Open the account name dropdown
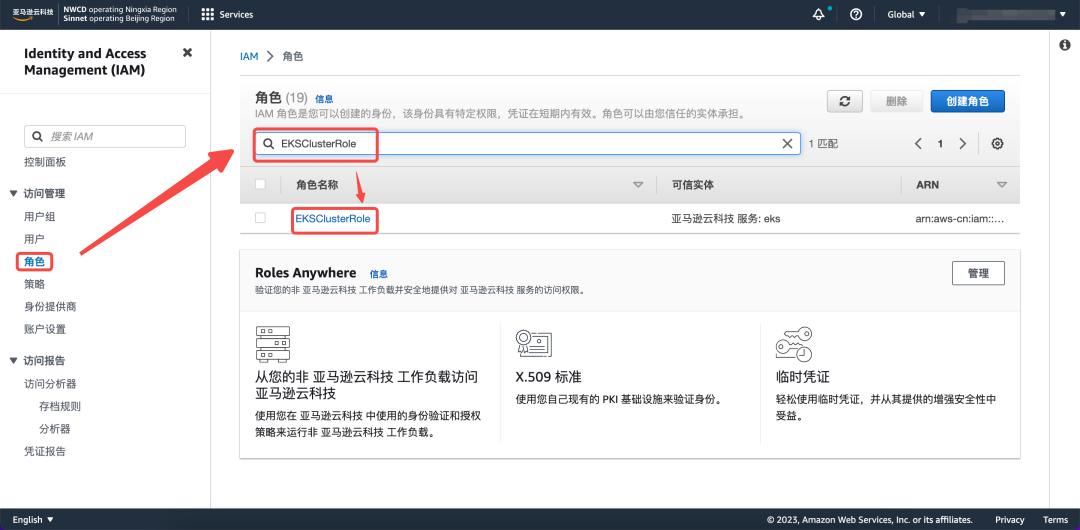The width and height of the screenshot is (1080, 530). click(1010, 14)
